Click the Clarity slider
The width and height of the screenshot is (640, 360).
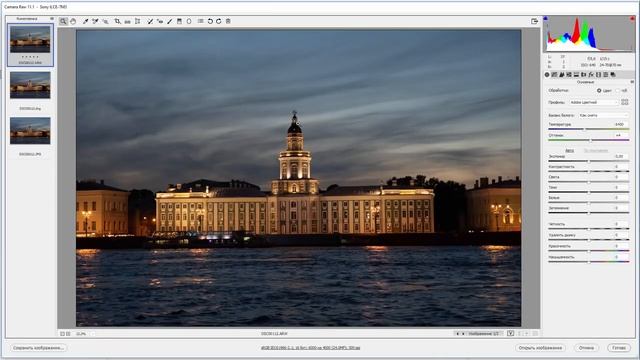589,229
